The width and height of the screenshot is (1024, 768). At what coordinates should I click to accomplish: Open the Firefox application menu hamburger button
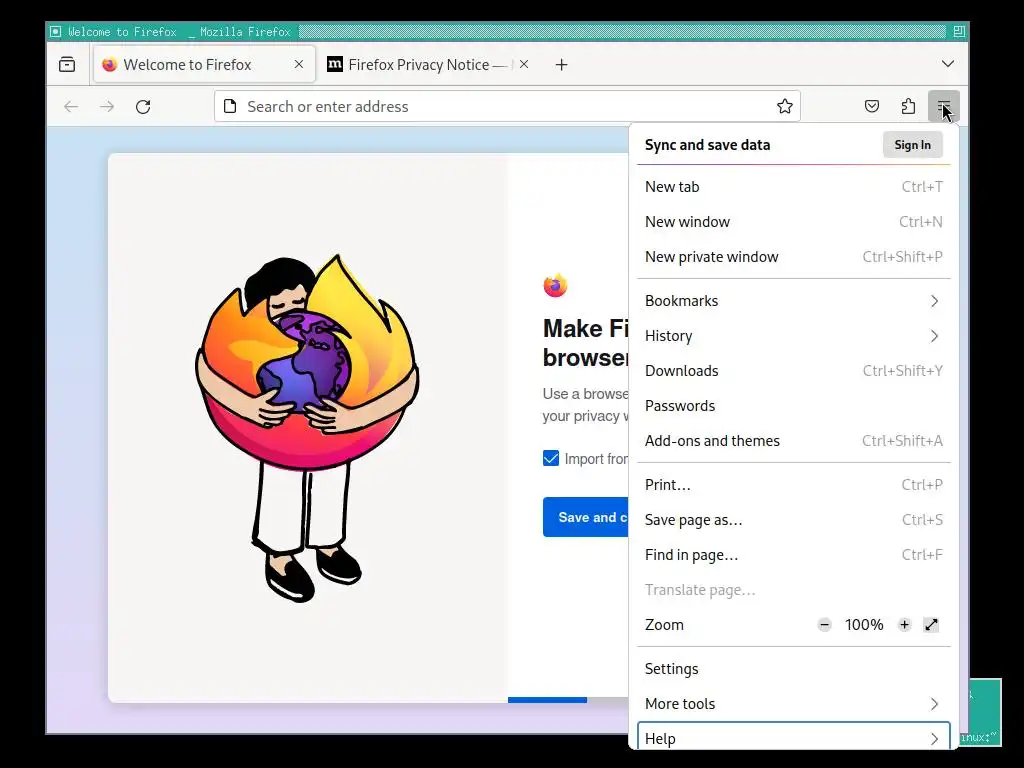point(943,106)
